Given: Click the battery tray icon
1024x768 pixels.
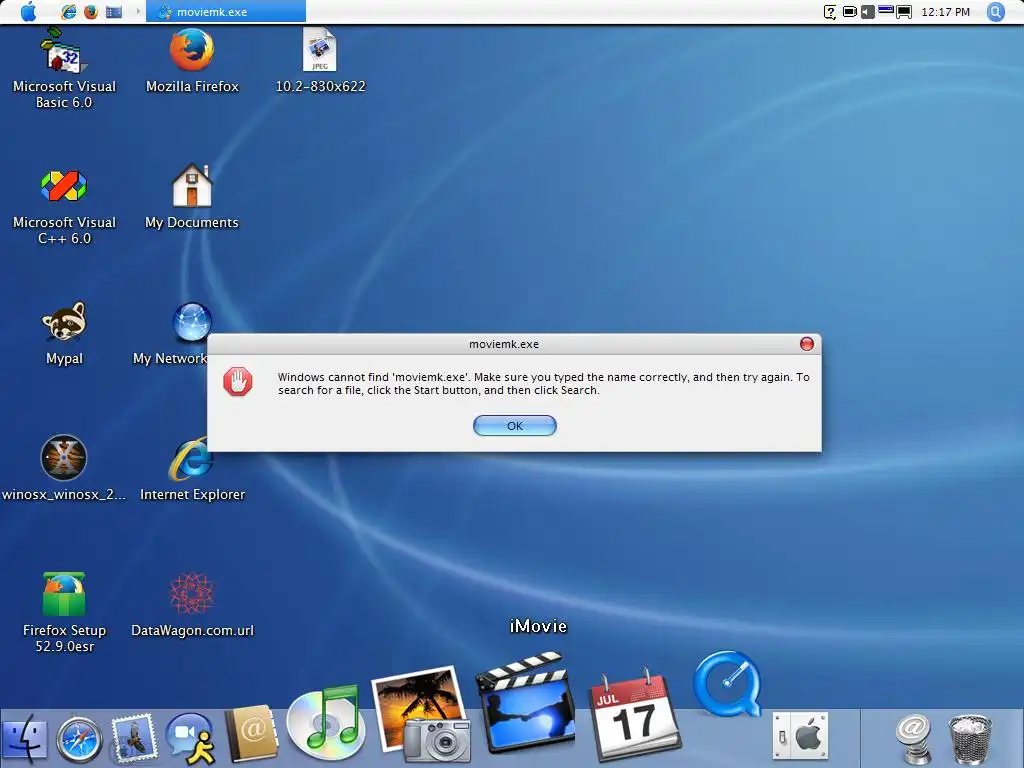Looking at the screenshot, I should (x=850, y=12).
